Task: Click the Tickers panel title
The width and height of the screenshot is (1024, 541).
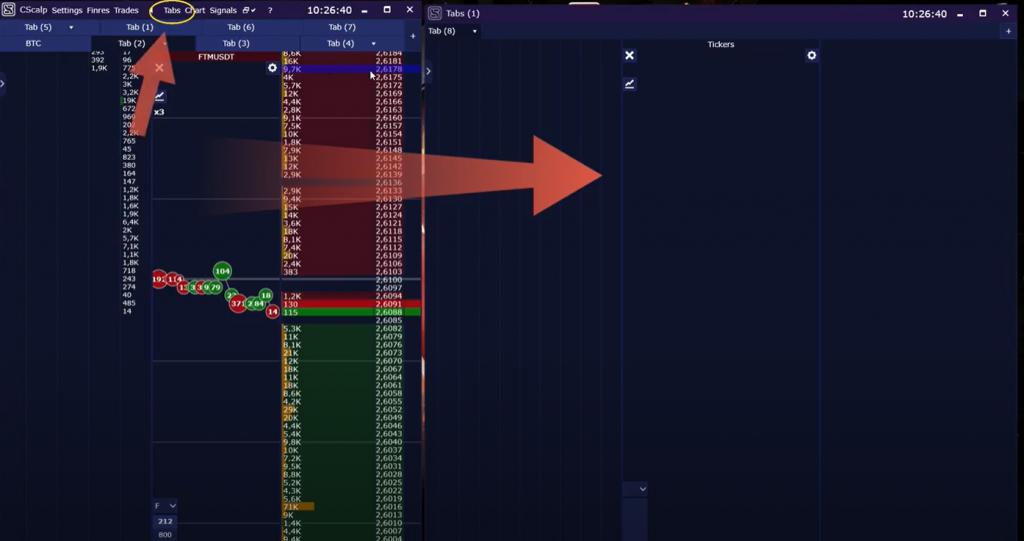Action: 721,44
